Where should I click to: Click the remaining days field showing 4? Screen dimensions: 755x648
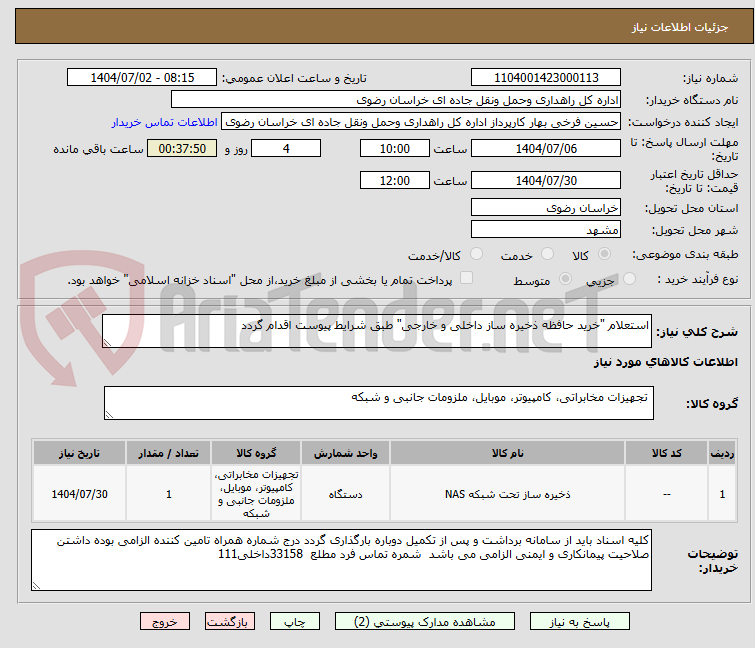286,148
